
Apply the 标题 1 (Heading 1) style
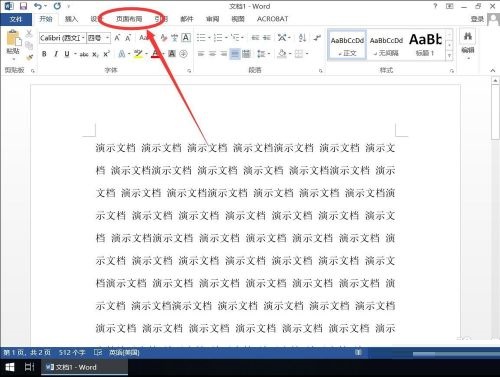point(425,45)
